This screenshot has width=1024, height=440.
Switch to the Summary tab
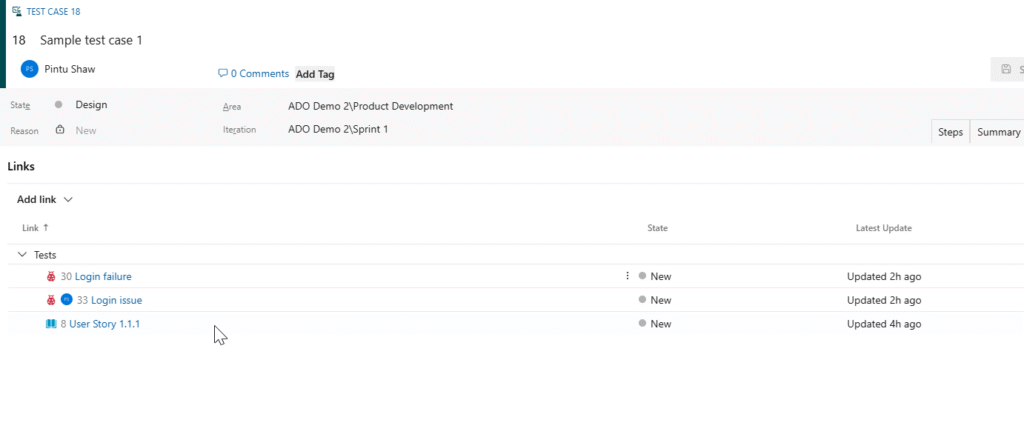[998, 132]
